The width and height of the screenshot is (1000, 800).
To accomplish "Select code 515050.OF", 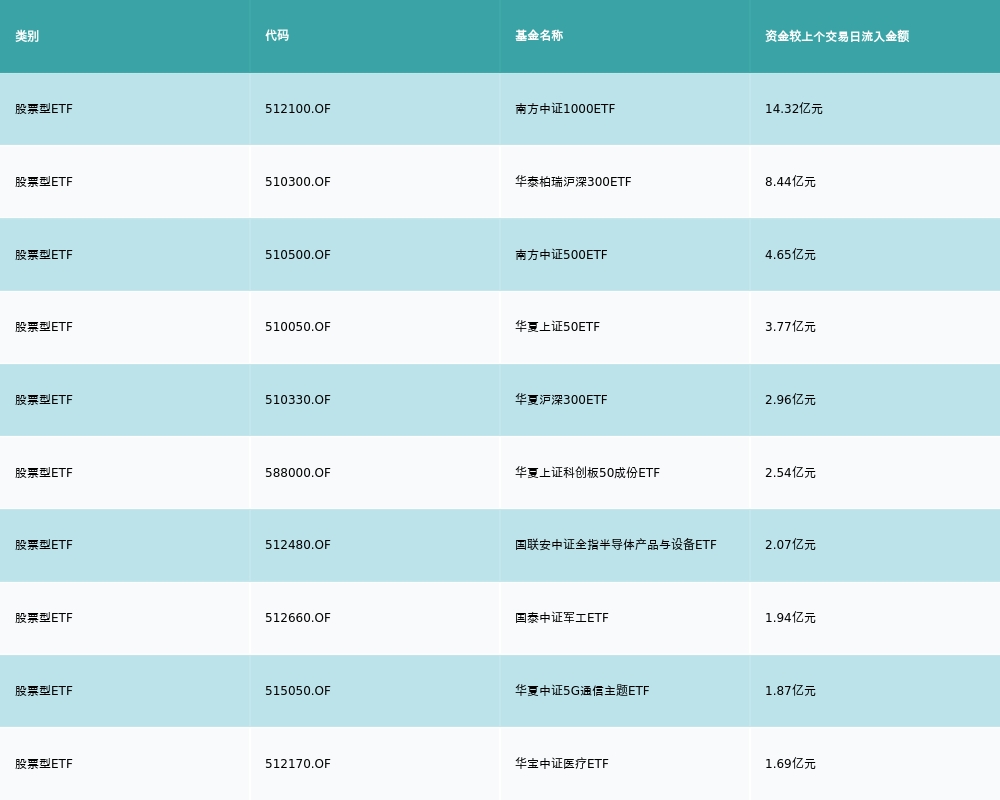I will (298, 691).
